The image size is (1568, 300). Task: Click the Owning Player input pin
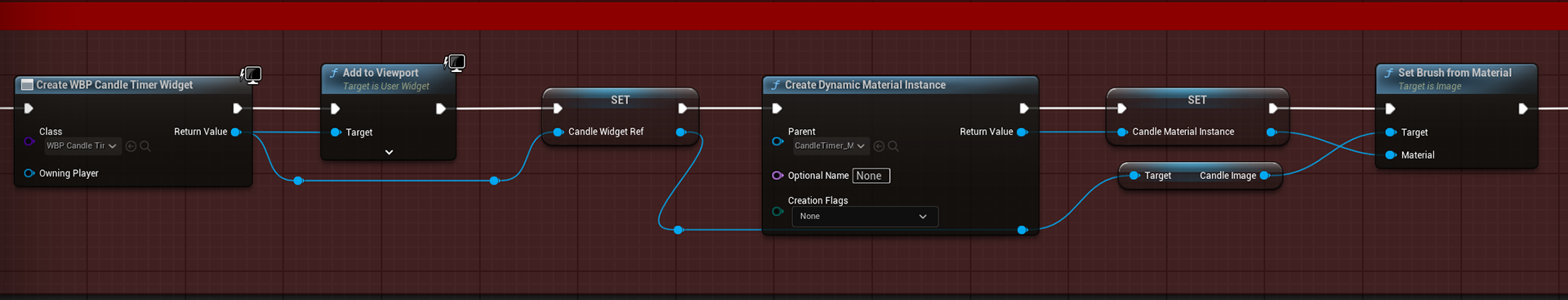29,173
